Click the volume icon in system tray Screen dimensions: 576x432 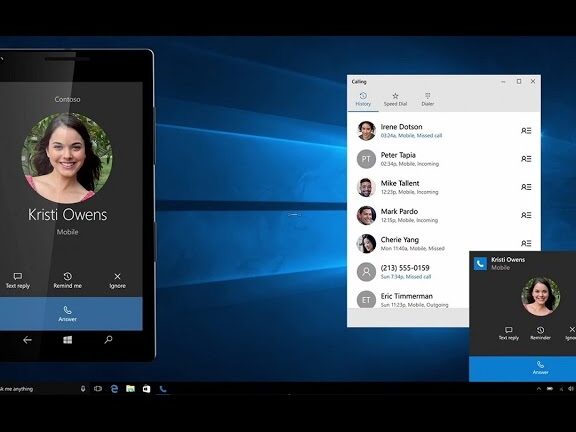(570, 388)
